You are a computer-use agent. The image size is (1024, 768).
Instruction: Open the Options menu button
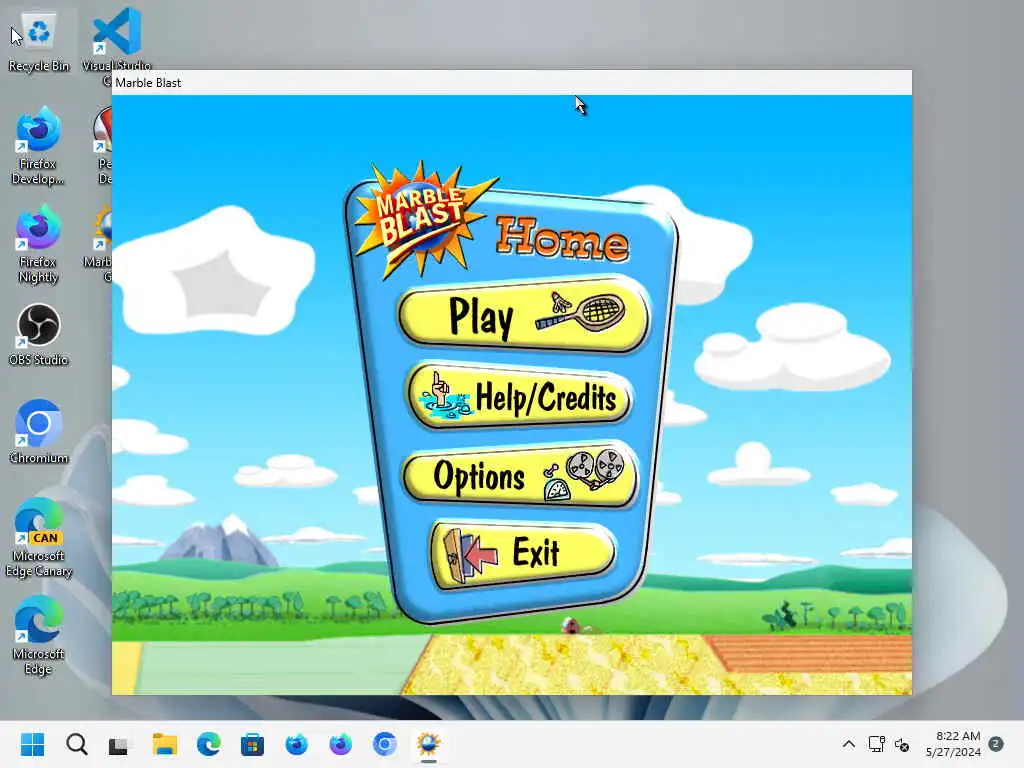tap(520, 475)
